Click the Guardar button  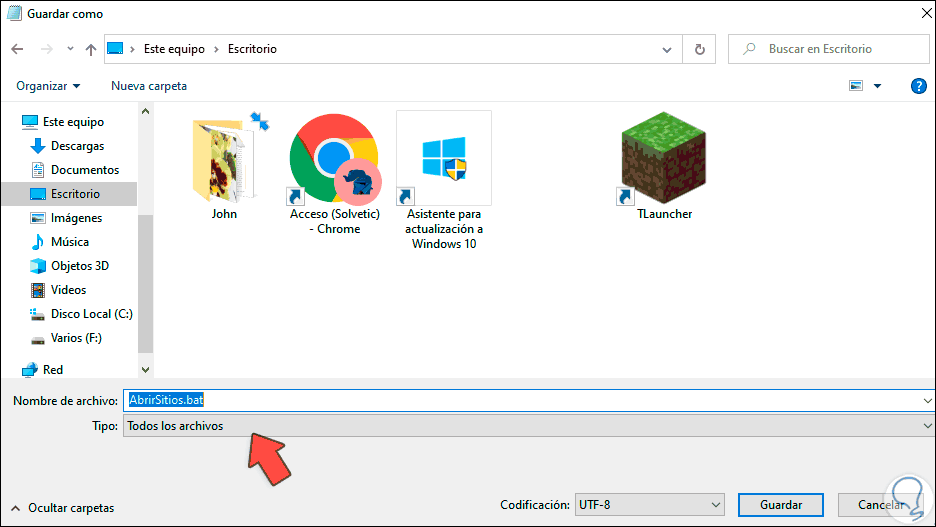click(781, 505)
